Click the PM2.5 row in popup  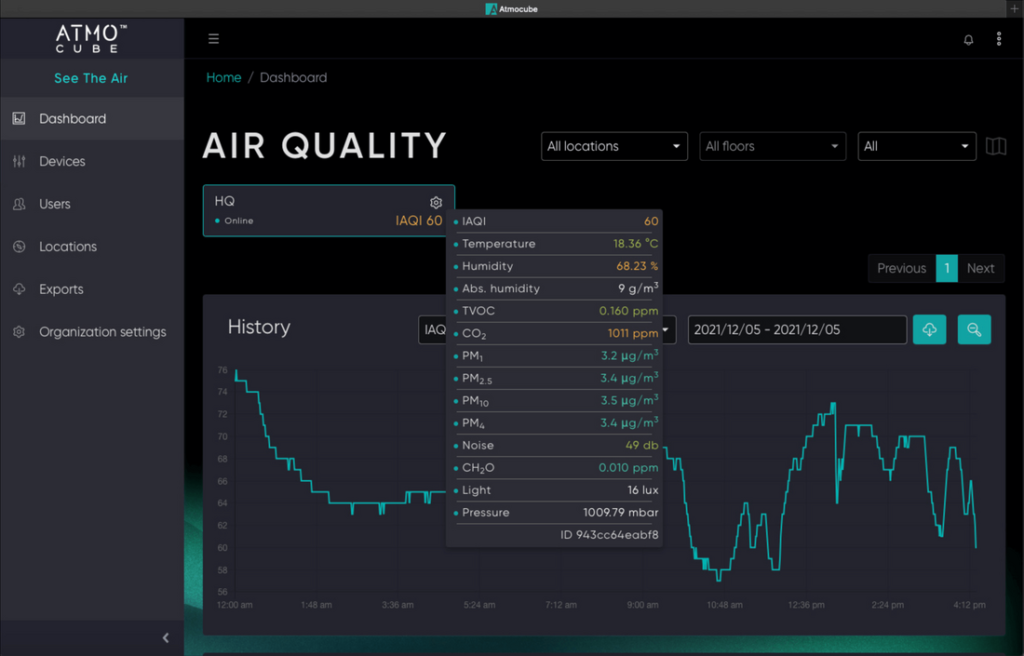556,378
